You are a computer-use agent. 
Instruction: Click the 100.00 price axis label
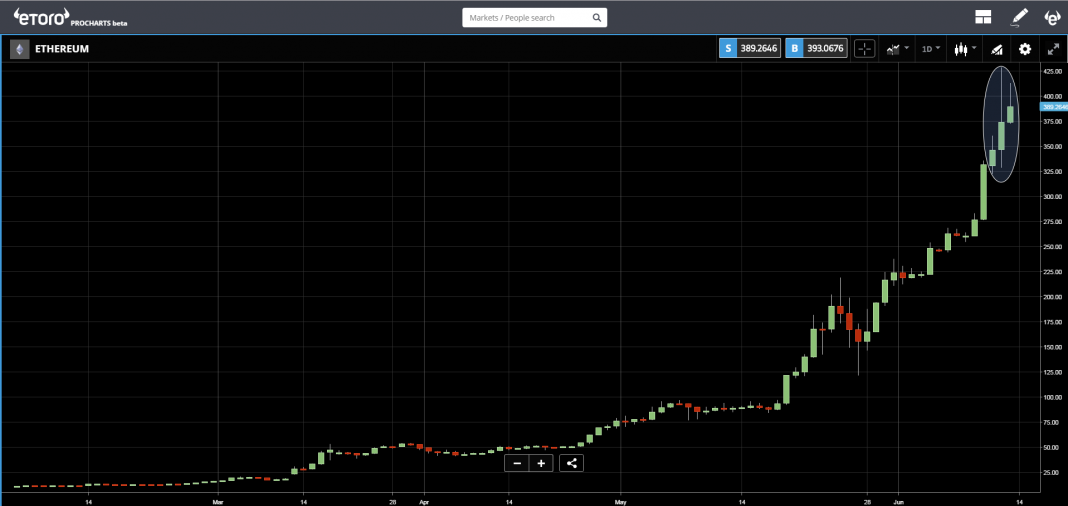1052,397
